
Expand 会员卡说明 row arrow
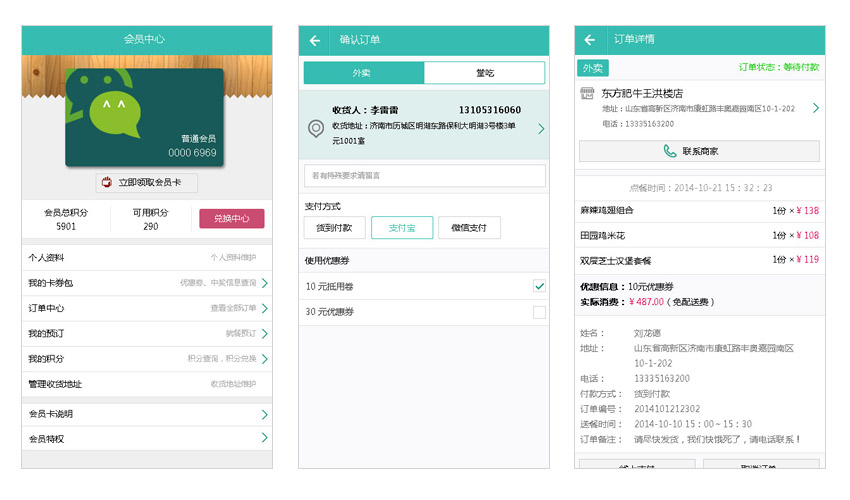point(264,414)
